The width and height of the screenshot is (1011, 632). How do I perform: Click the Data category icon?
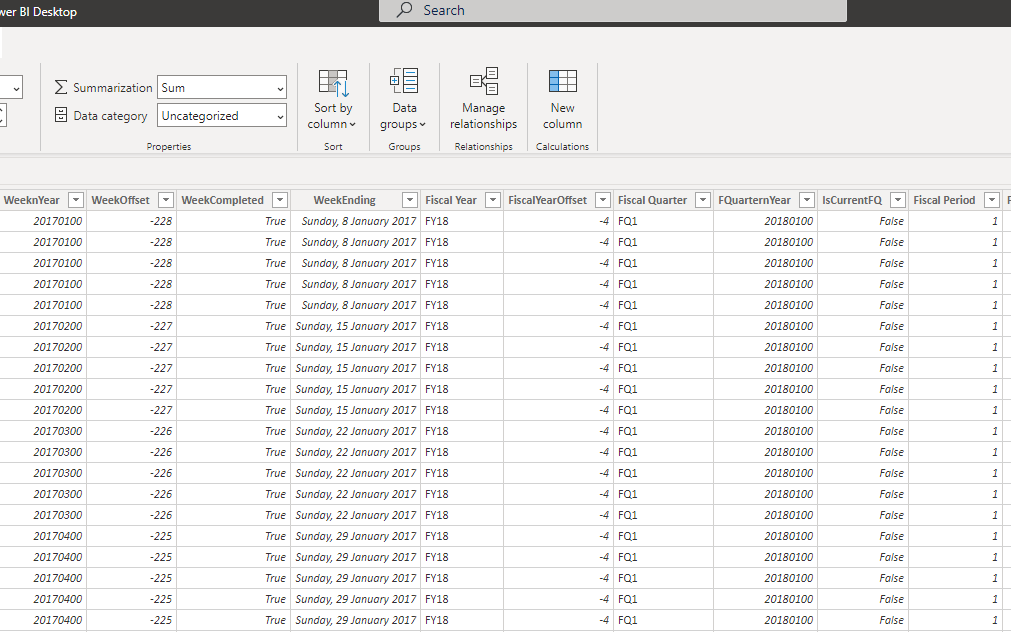click(61, 115)
